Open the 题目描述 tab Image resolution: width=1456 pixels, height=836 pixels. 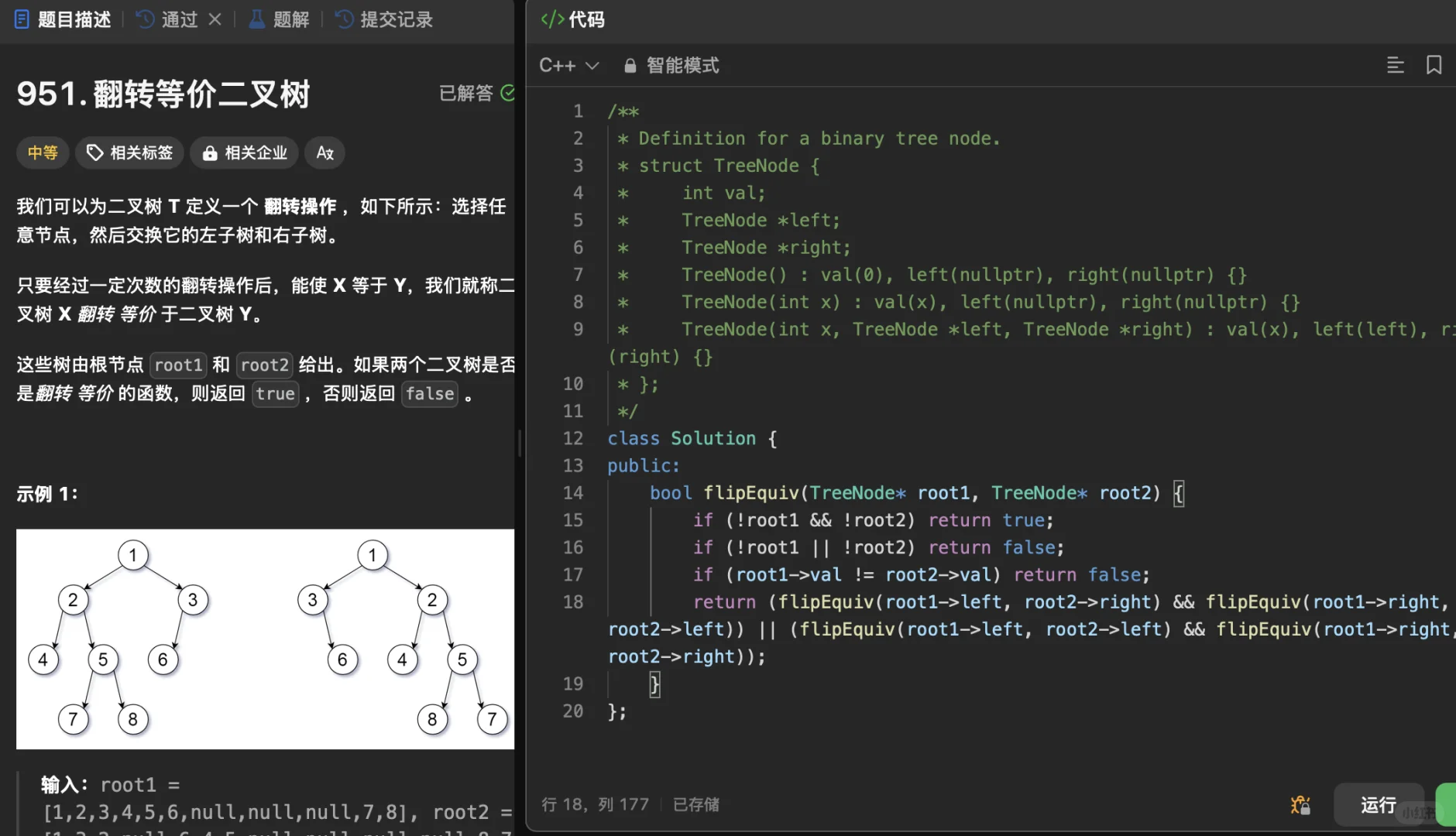pos(64,19)
